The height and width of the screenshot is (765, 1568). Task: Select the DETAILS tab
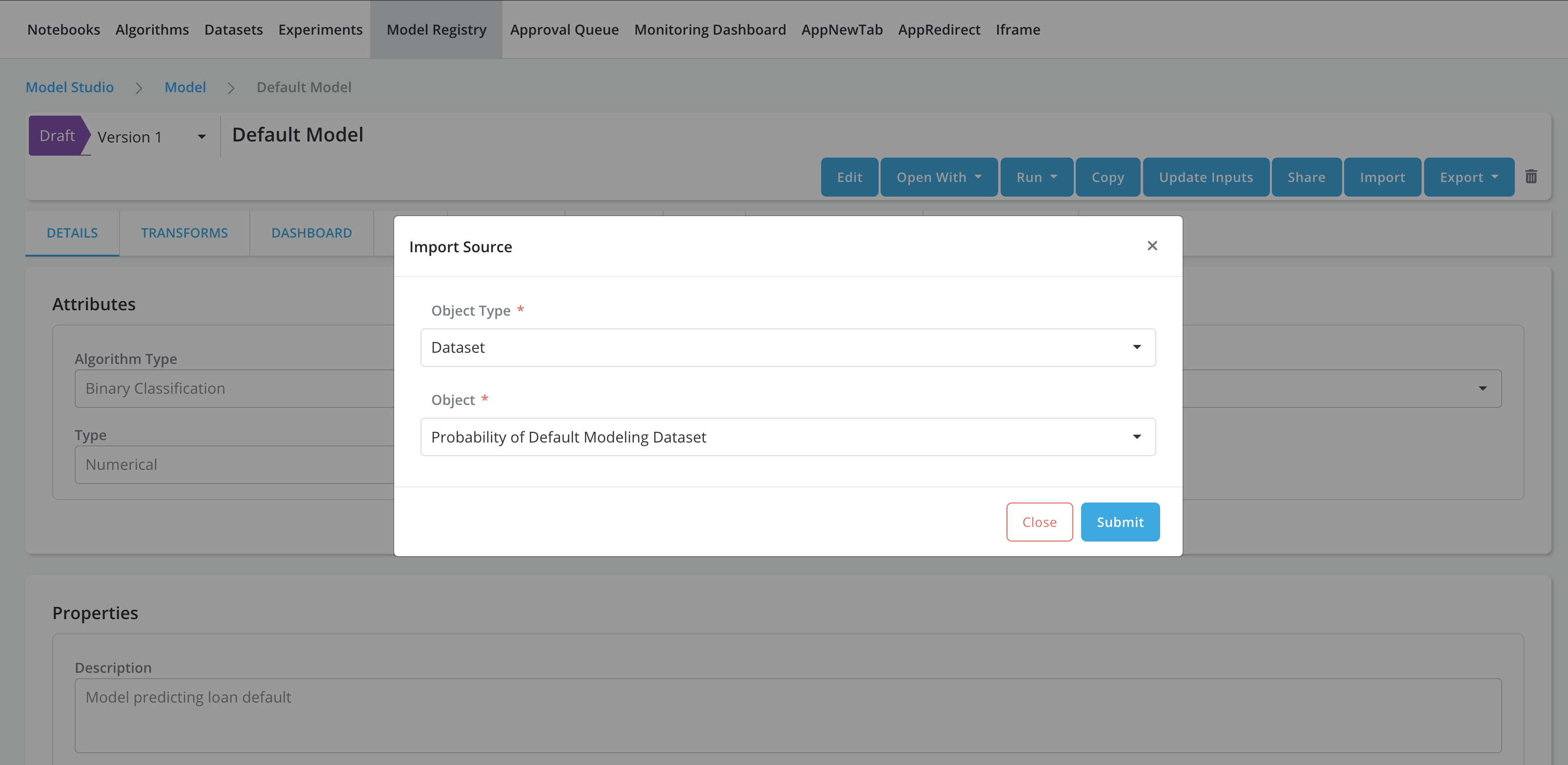tap(72, 233)
